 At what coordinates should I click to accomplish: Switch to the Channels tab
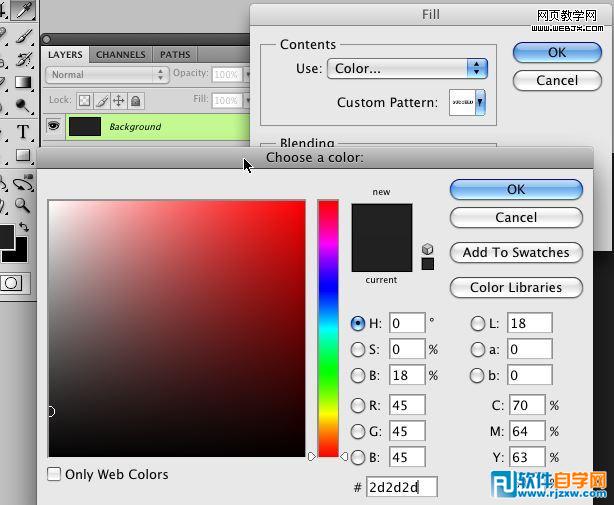(121, 54)
